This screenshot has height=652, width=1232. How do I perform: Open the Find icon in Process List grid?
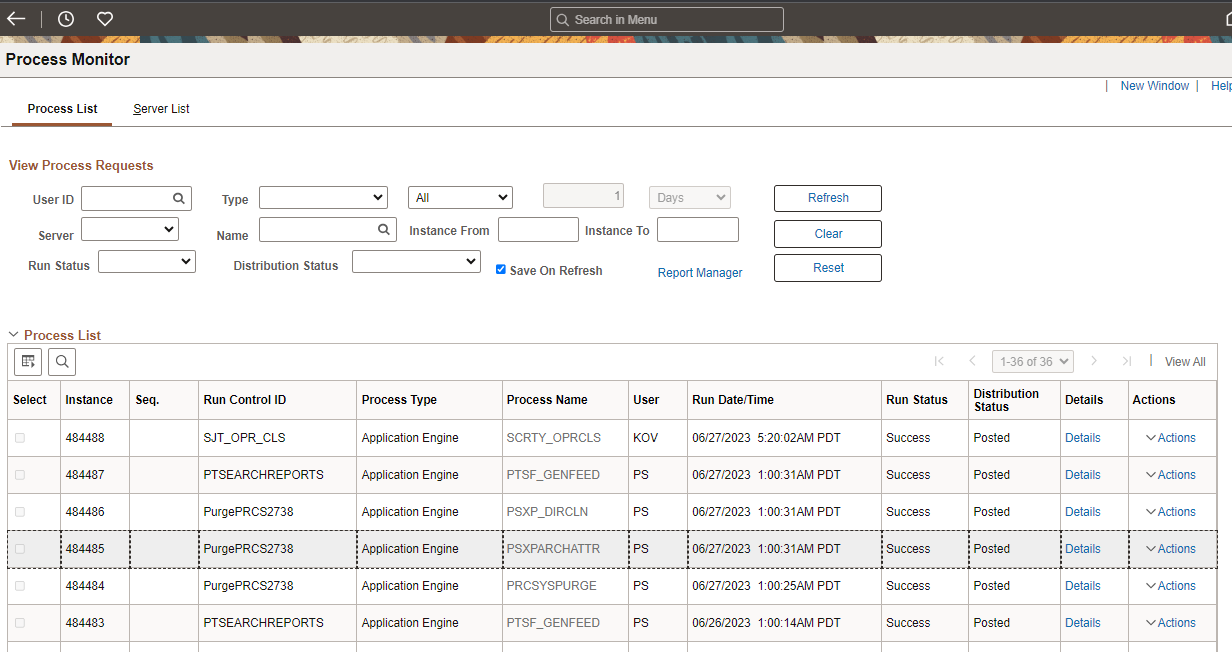click(62, 361)
